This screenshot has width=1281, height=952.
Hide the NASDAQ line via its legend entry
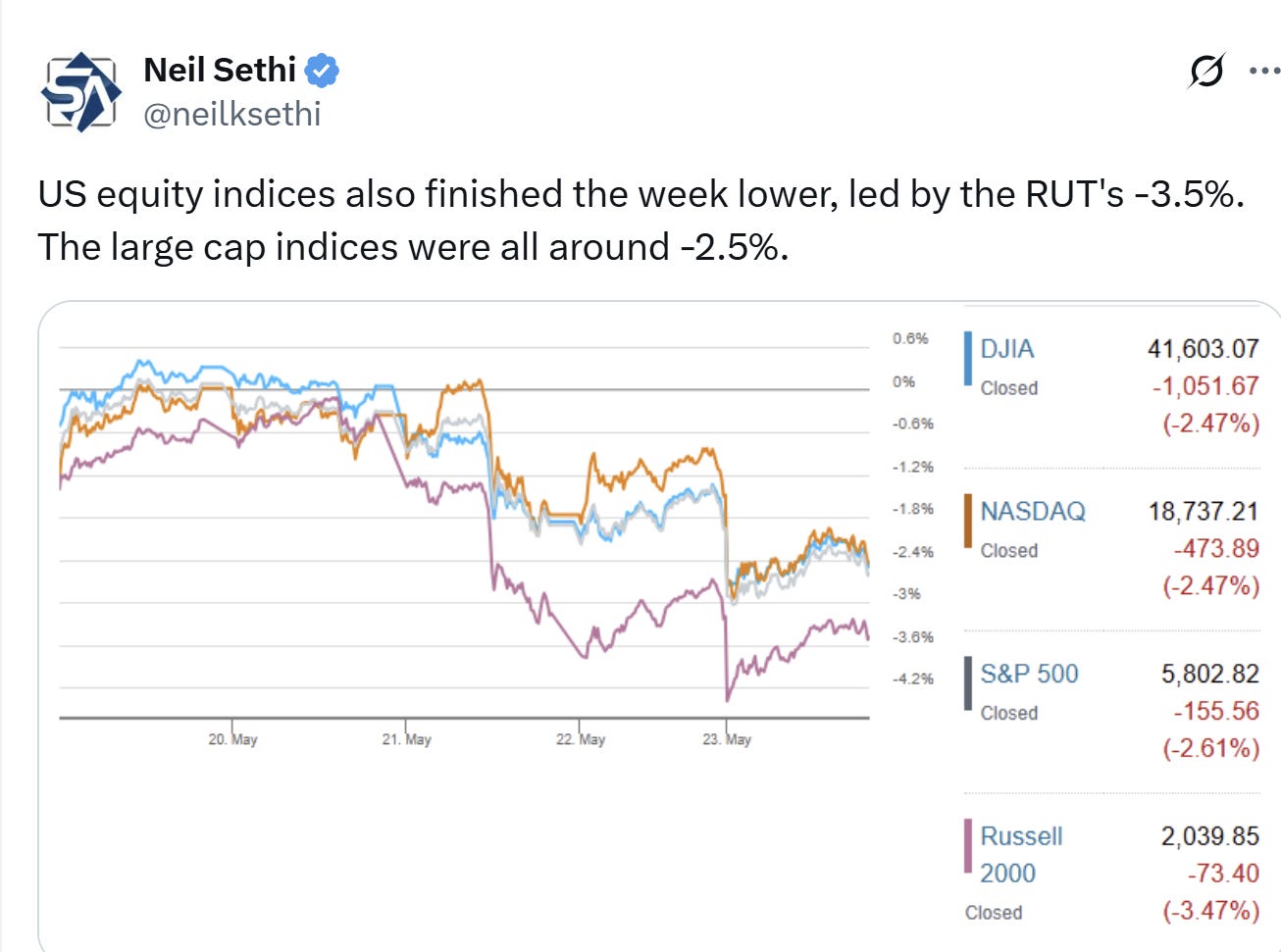pyautogui.click(x=1035, y=511)
